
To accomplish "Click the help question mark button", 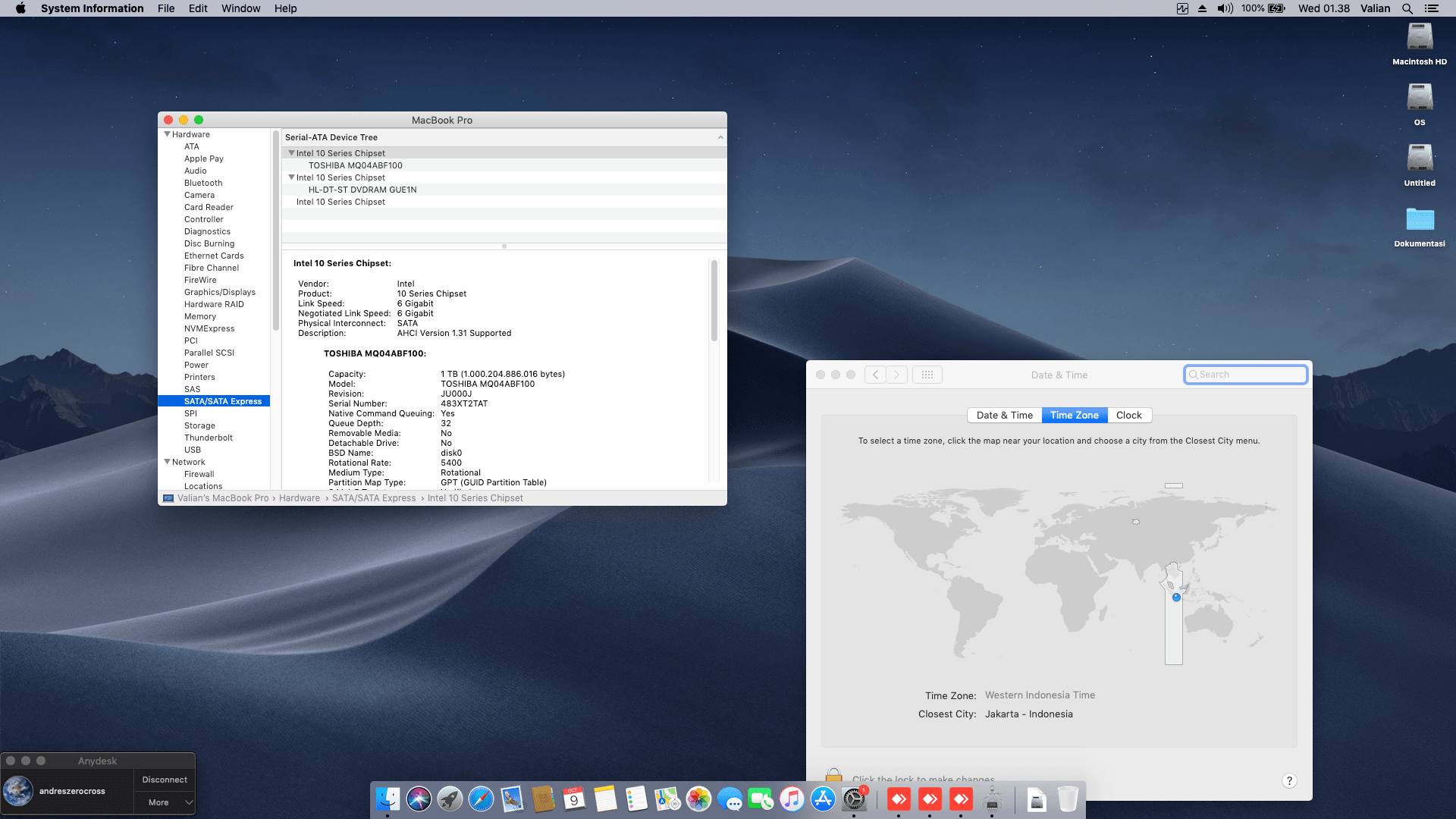I will (1289, 781).
